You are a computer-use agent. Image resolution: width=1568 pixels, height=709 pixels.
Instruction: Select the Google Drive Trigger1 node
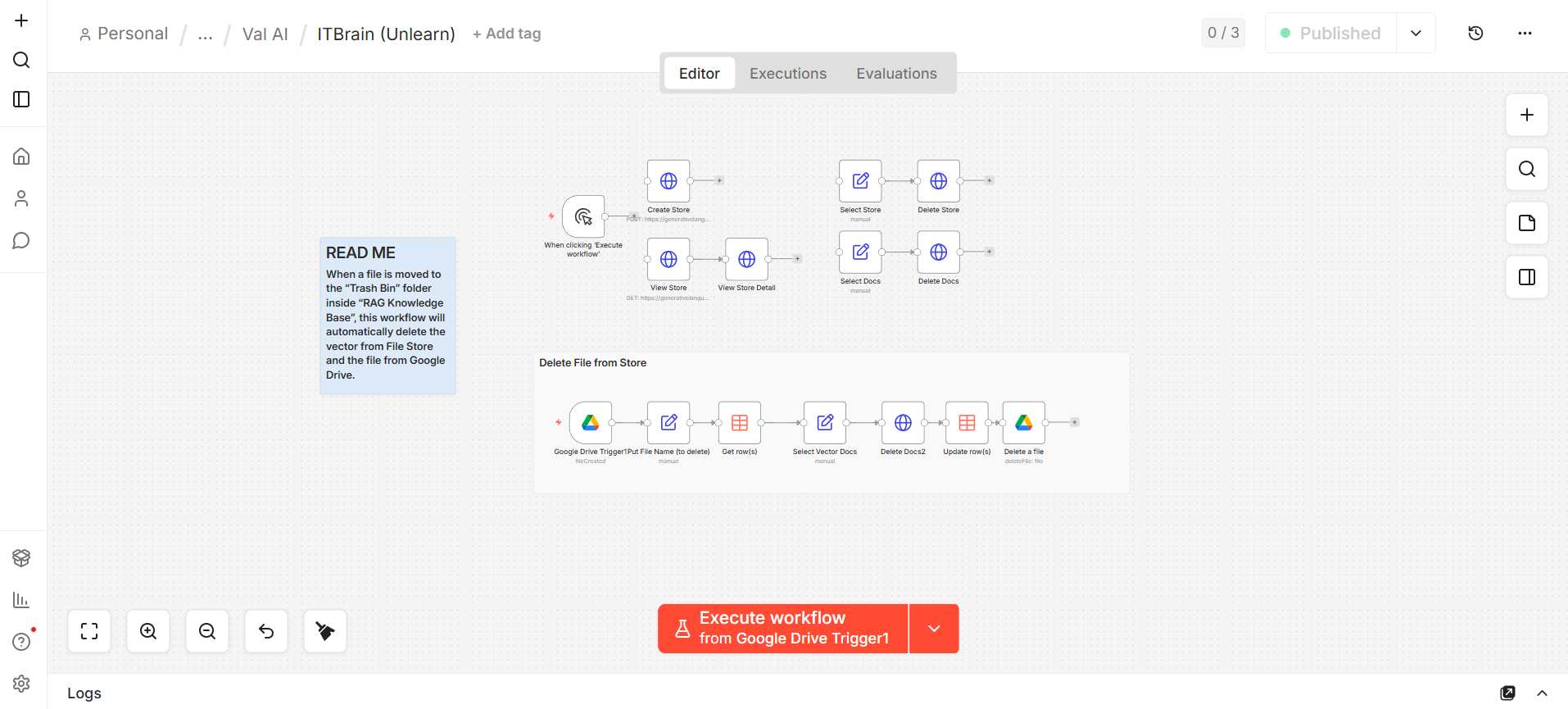[x=591, y=423]
